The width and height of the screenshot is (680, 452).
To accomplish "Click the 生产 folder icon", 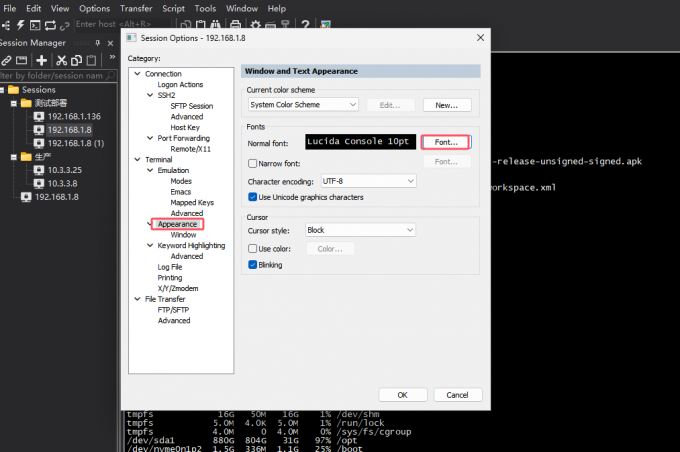I will click(x=26, y=157).
